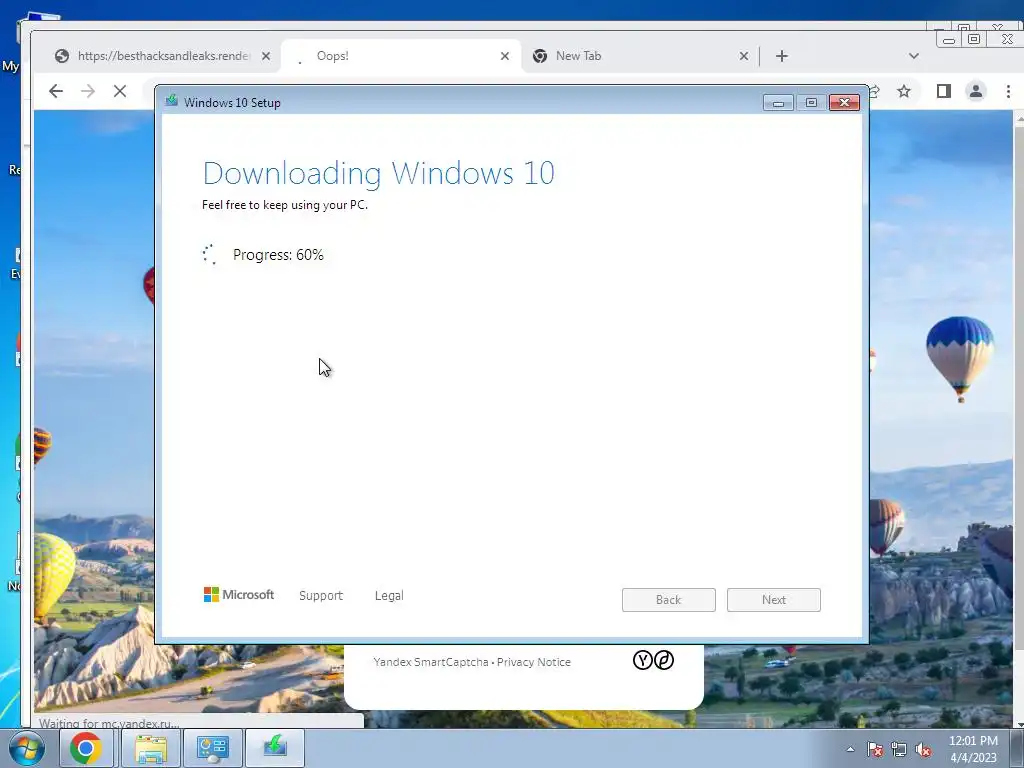Go forward in Chrome browser
The width and height of the screenshot is (1024, 768).
click(88, 91)
